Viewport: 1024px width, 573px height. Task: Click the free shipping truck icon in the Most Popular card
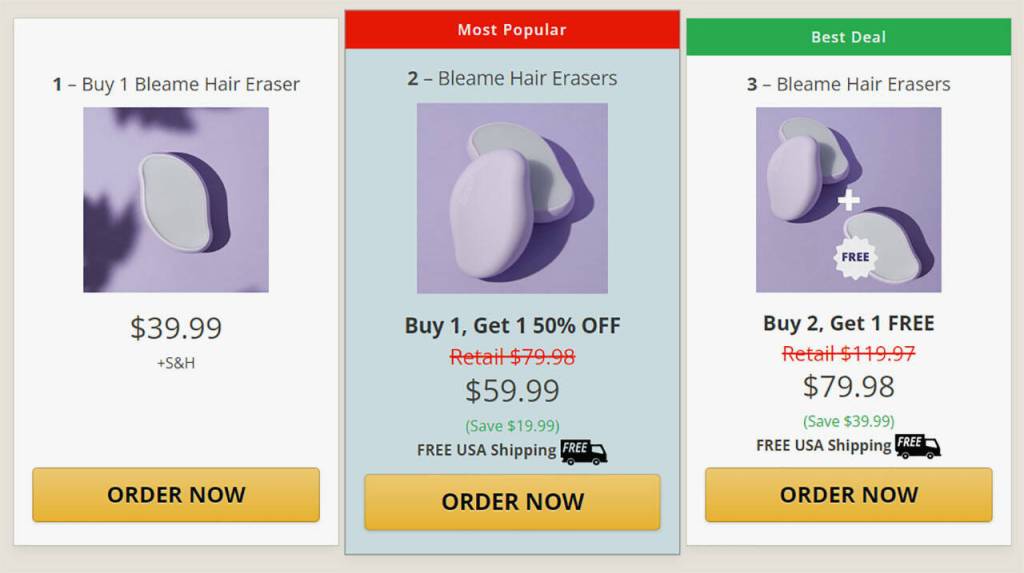pyautogui.click(x=583, y=452)
